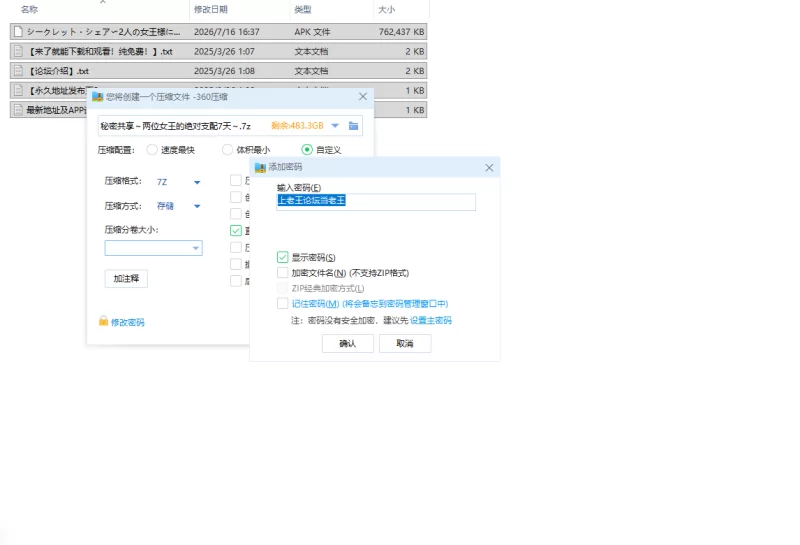
Task: Toggle the checked green option in compression dialog
Action: coord(236,231)
